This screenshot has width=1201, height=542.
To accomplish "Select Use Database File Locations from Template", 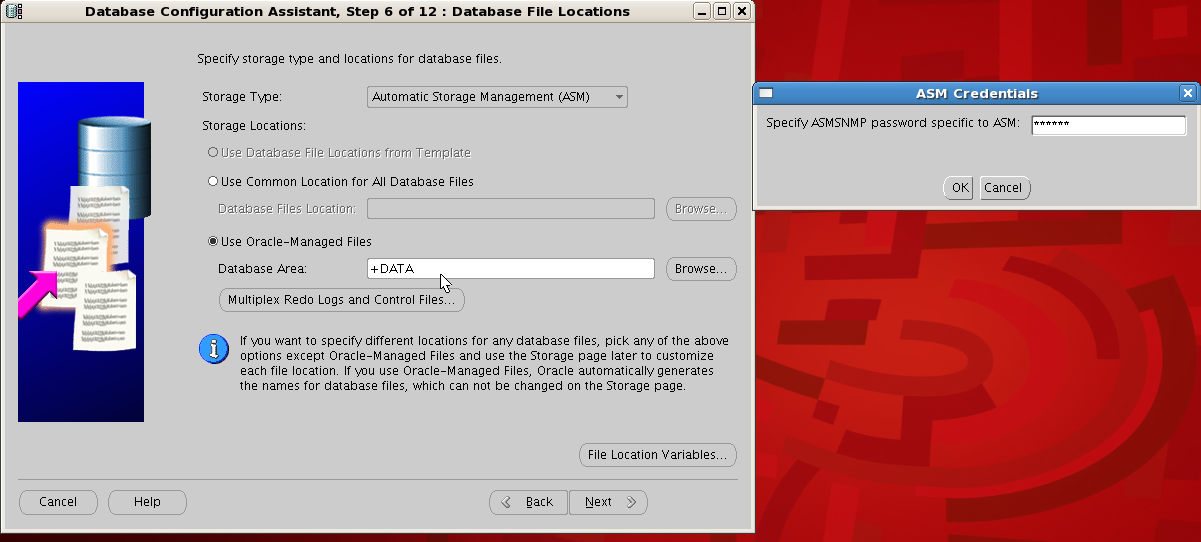I will pyautogui.click(x=338, y=153).
